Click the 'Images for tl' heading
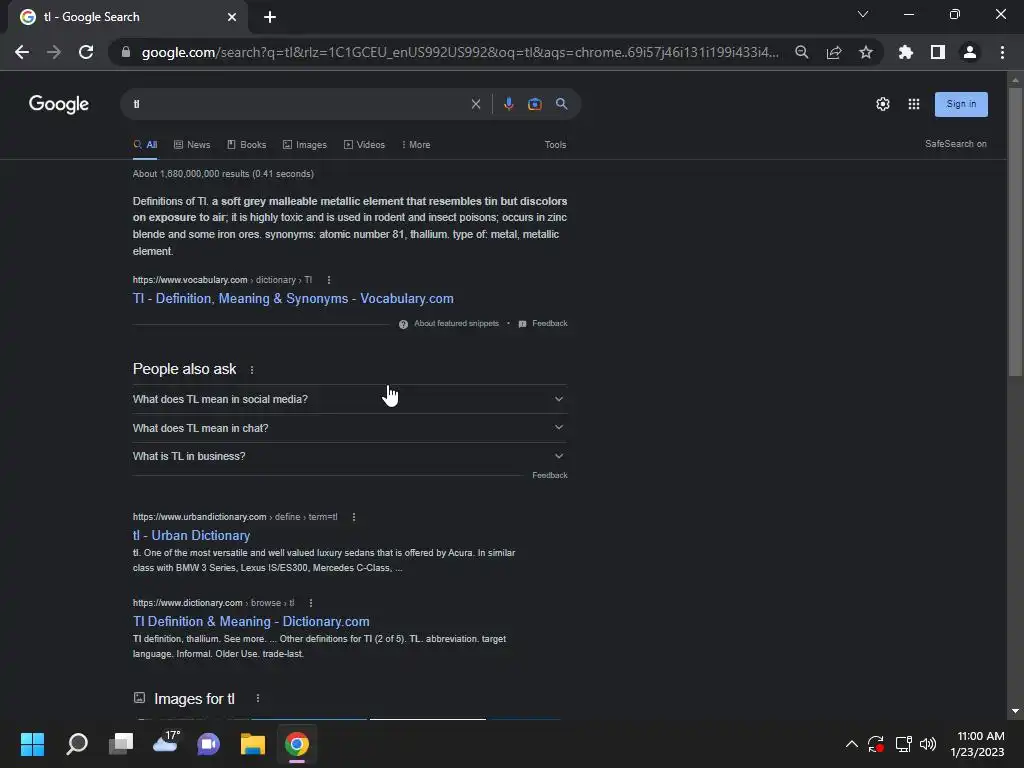 pos(194,699)
